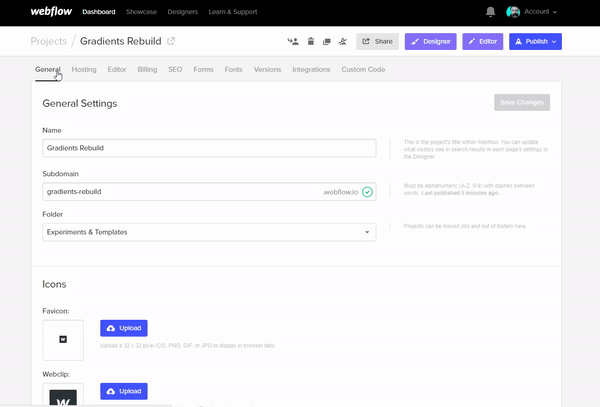
Task: Open the Folder dropdown Experiments & Templates
Action: 209,232
